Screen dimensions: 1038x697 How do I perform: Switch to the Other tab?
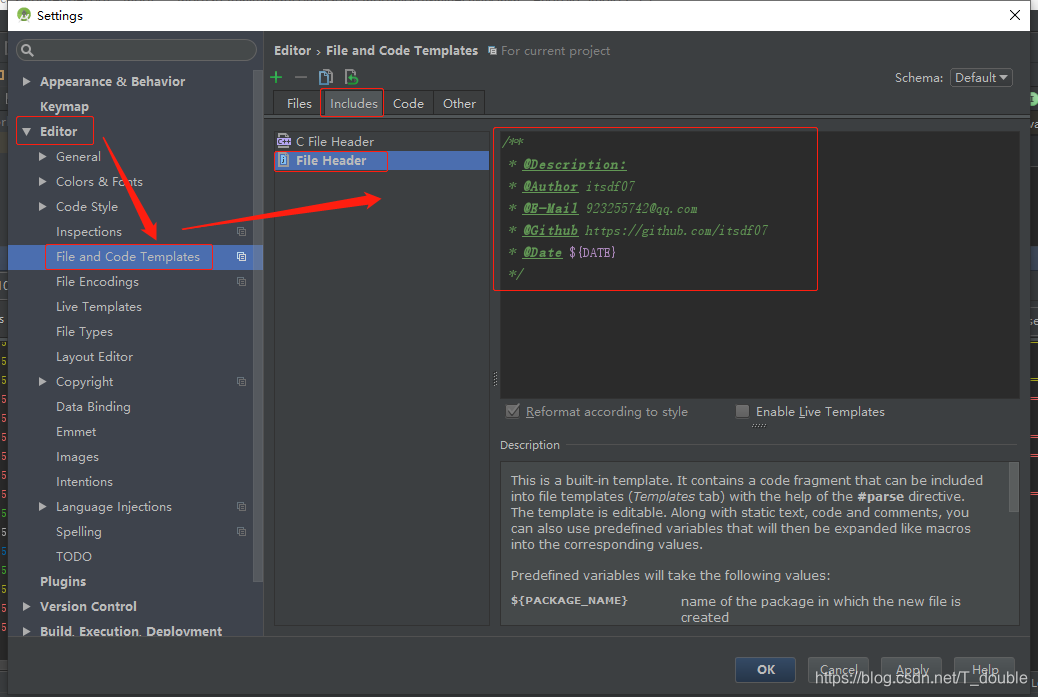coord(459,103)
